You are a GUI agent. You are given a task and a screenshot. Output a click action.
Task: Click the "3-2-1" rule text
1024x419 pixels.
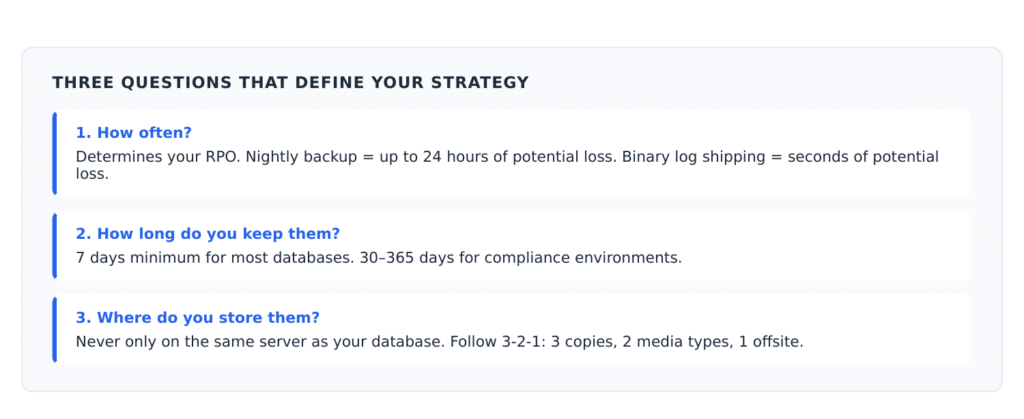(524, 342)
